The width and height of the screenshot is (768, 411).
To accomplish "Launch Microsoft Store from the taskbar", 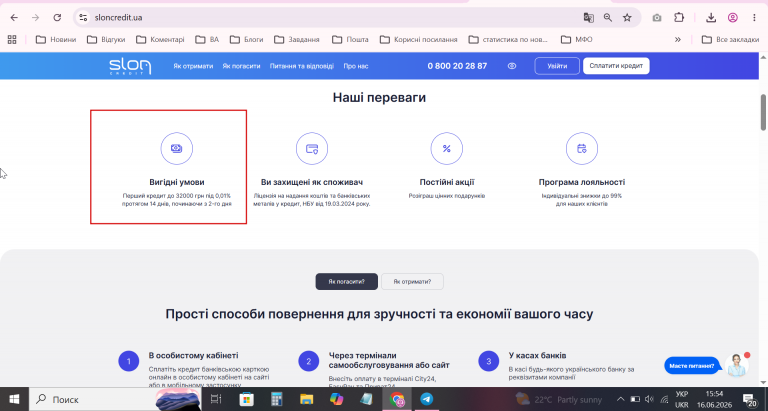I will coord(246,399).
